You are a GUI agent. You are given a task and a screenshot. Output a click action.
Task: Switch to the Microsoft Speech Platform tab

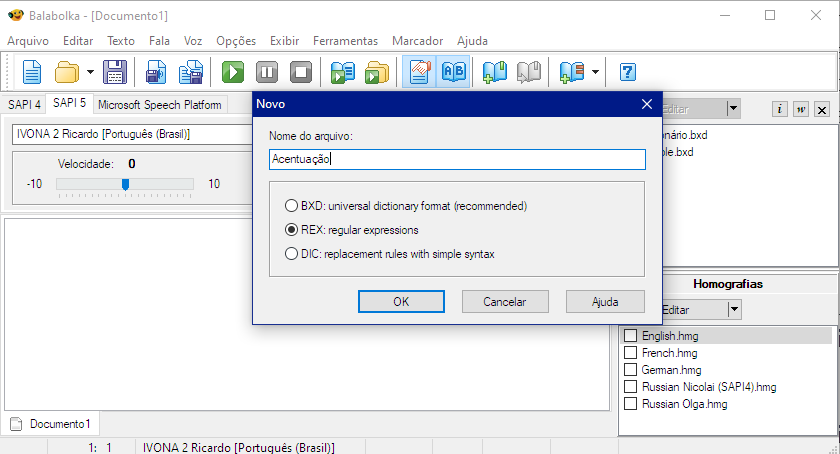[x=160, y=104]
